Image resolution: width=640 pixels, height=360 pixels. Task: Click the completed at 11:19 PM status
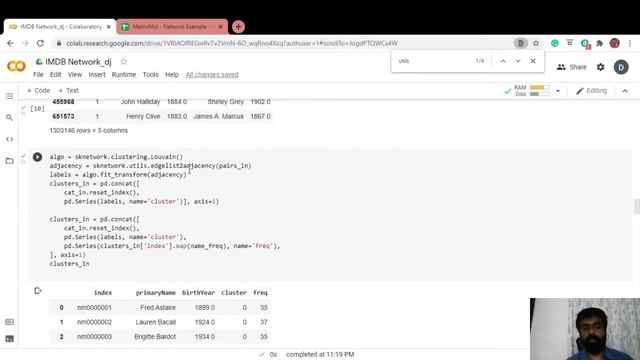point(320,354)
